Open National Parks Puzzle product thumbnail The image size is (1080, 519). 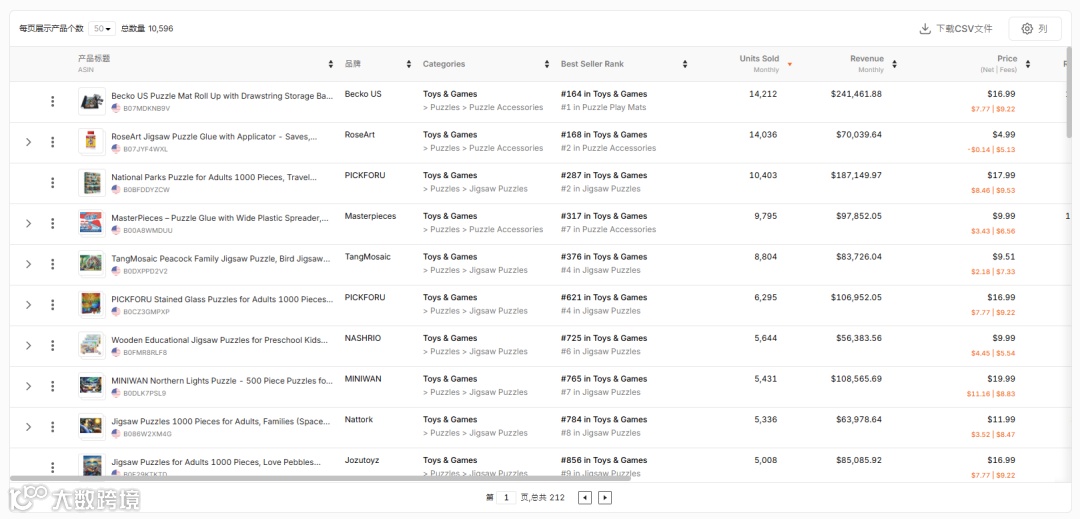[92, 182]
